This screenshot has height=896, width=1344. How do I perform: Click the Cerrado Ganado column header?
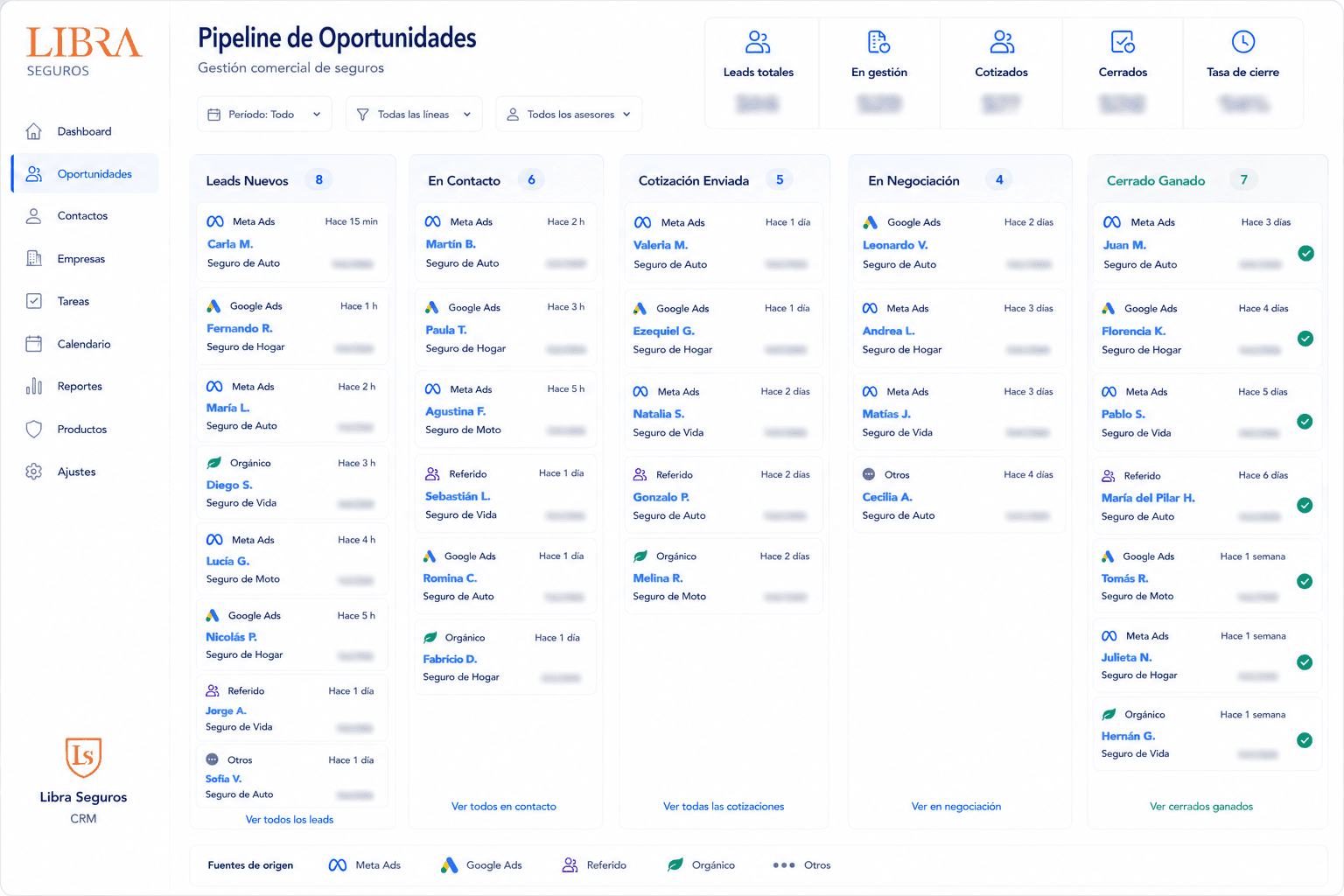(x=1156, y=180)
